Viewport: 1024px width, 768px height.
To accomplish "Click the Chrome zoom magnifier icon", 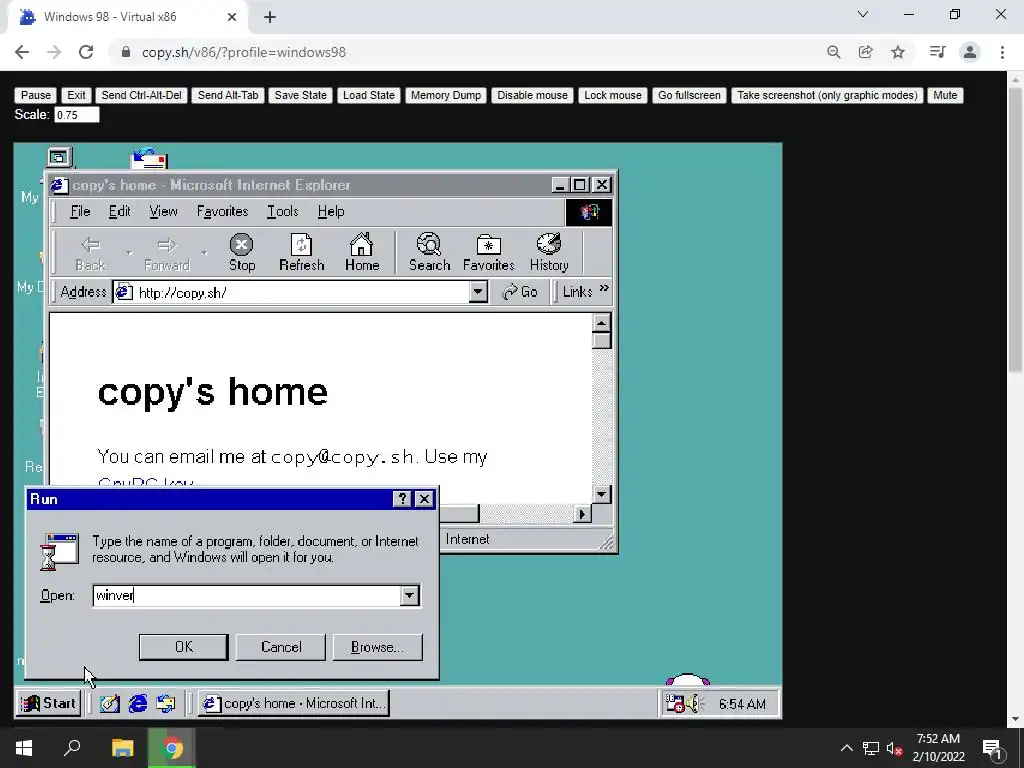I will click(833, 52).
